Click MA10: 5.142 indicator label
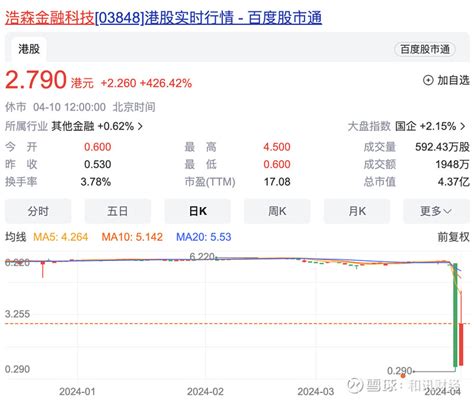474x400 pixels. [x=132, y=237]
